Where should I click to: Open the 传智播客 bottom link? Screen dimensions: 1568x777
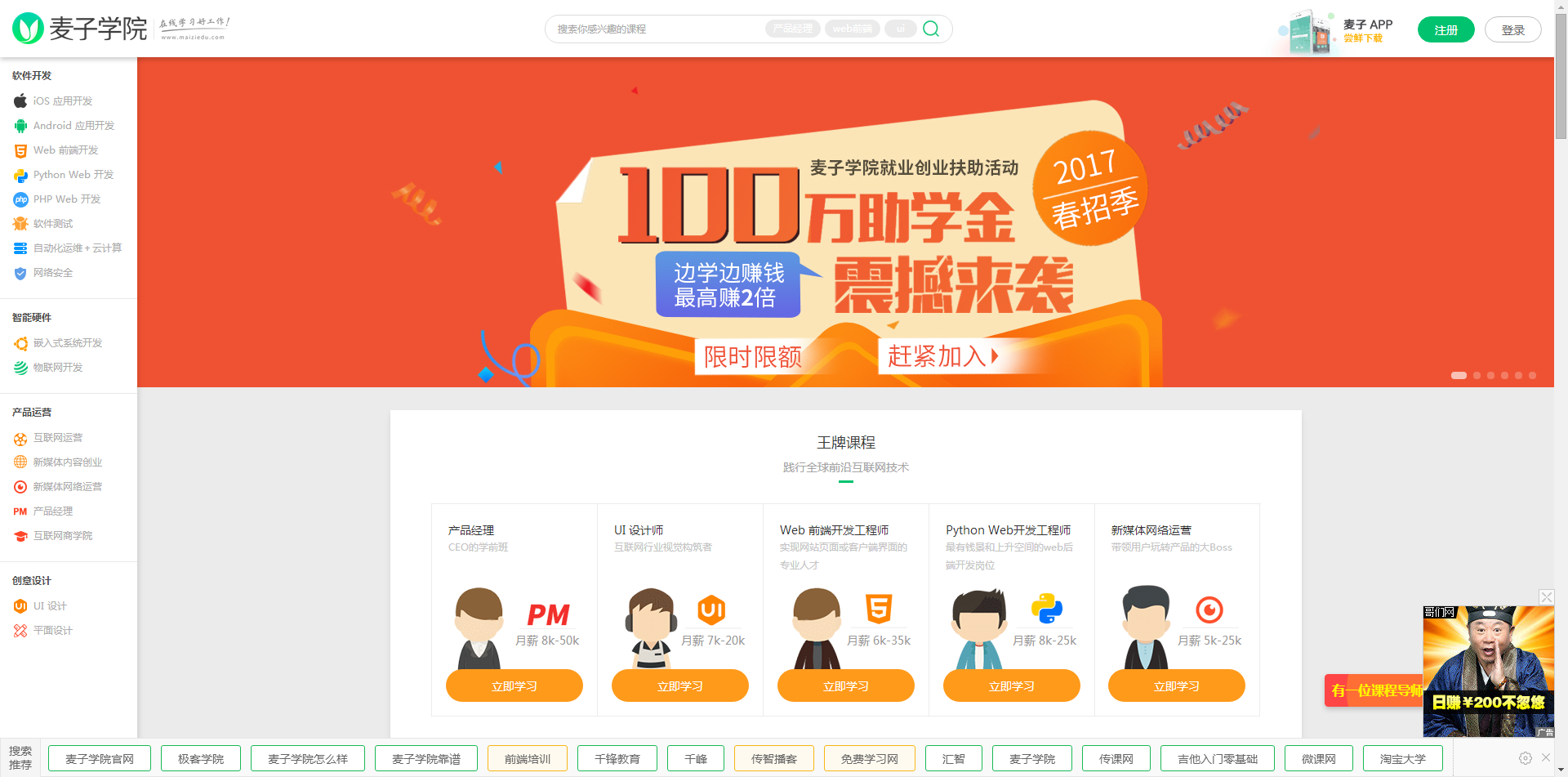[x=774, y=758]
